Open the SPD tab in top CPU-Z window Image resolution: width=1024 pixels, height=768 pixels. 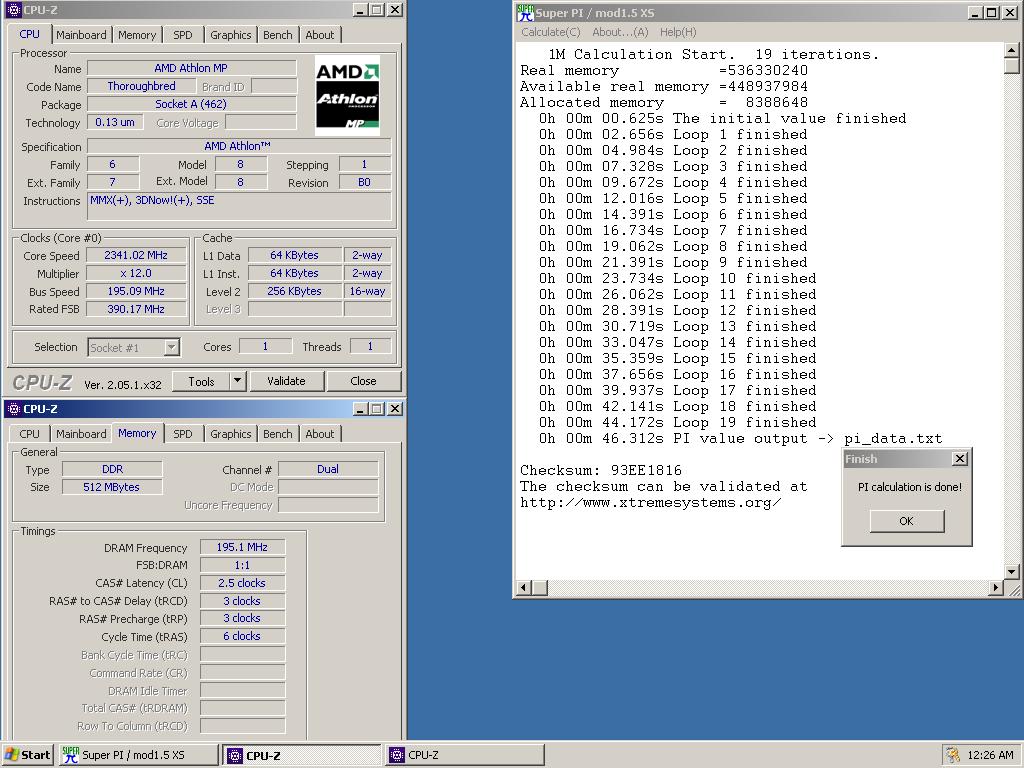183,35
